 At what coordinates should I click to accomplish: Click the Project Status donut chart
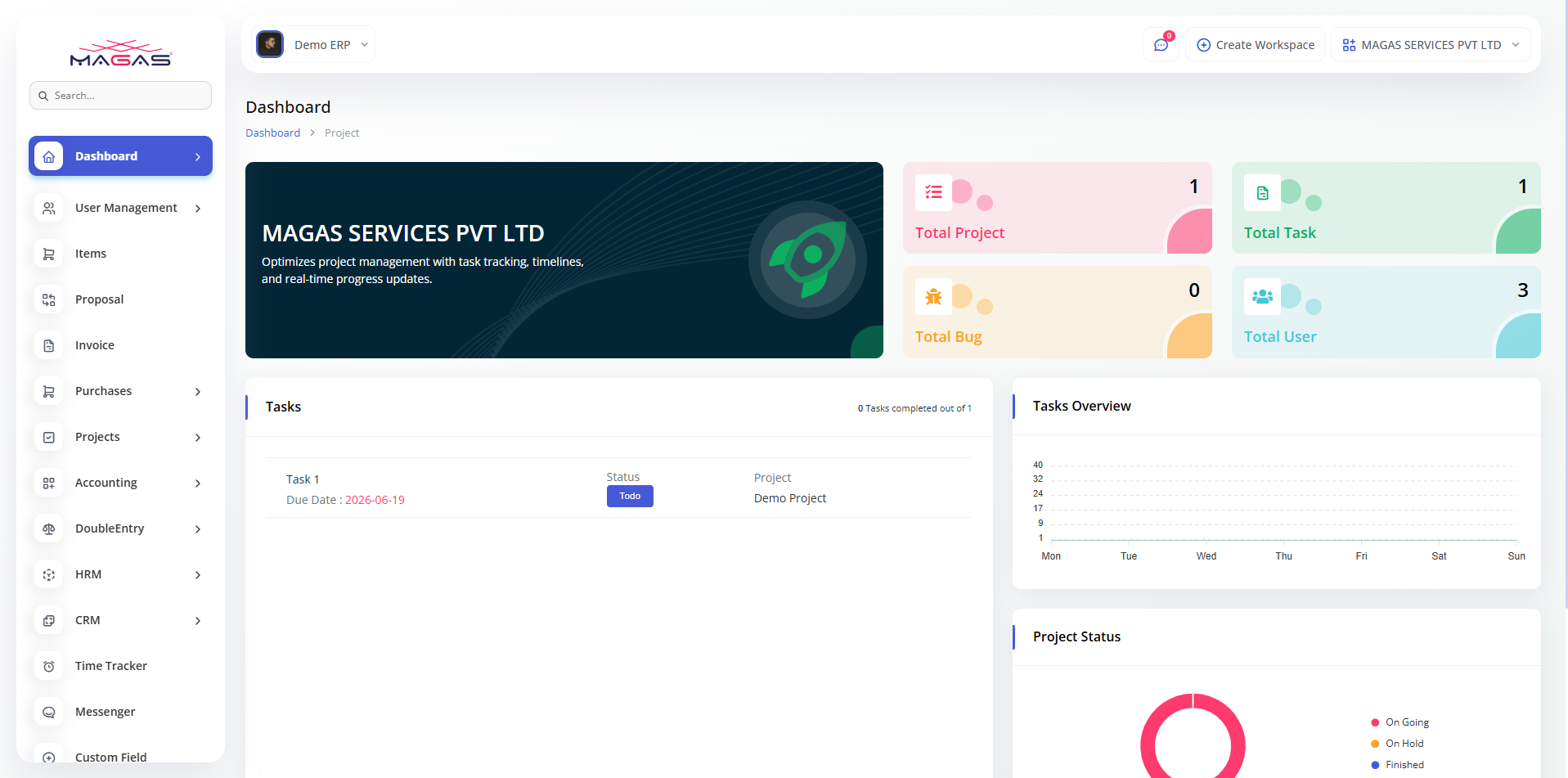tap(1193, 736)
